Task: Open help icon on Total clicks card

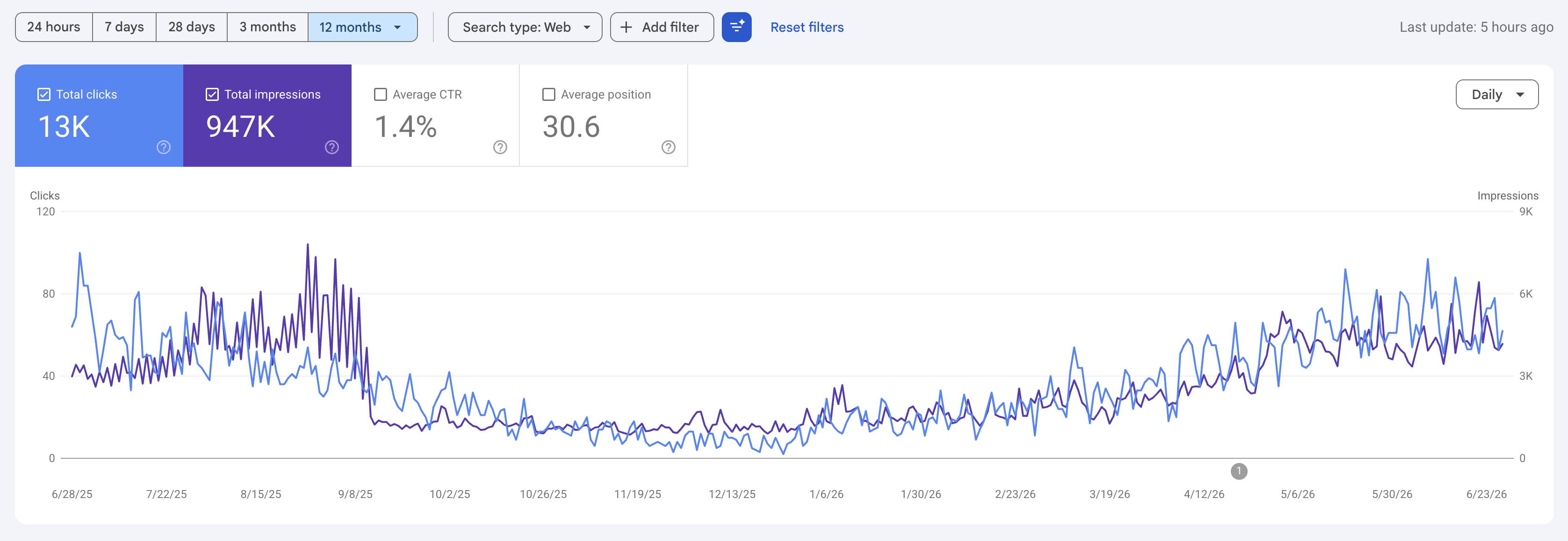Action: pyautogui.click(x=164, y=147)
